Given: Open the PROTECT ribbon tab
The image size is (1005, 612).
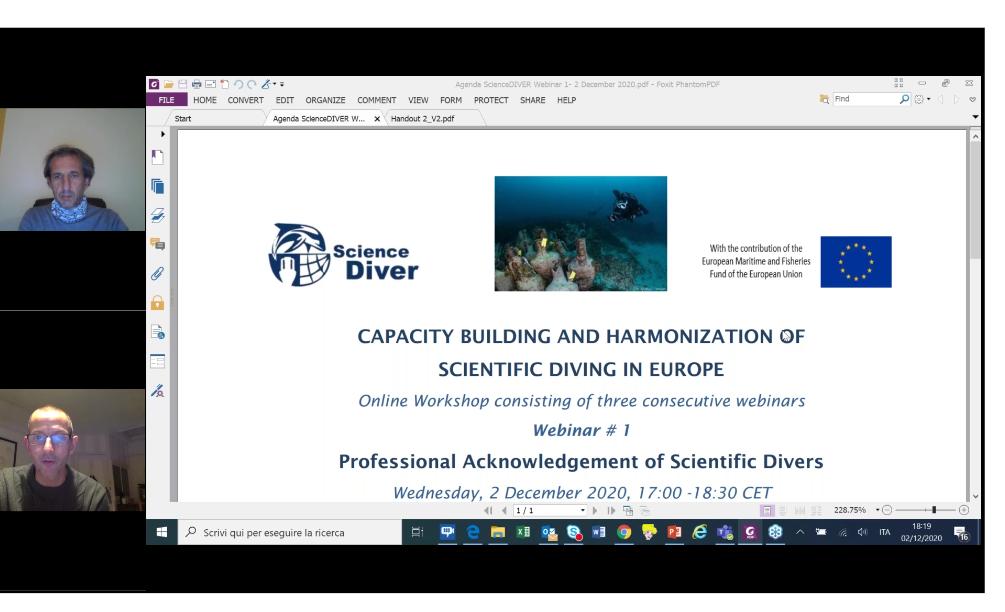Looking at the screenshot, I should (491, 100).
